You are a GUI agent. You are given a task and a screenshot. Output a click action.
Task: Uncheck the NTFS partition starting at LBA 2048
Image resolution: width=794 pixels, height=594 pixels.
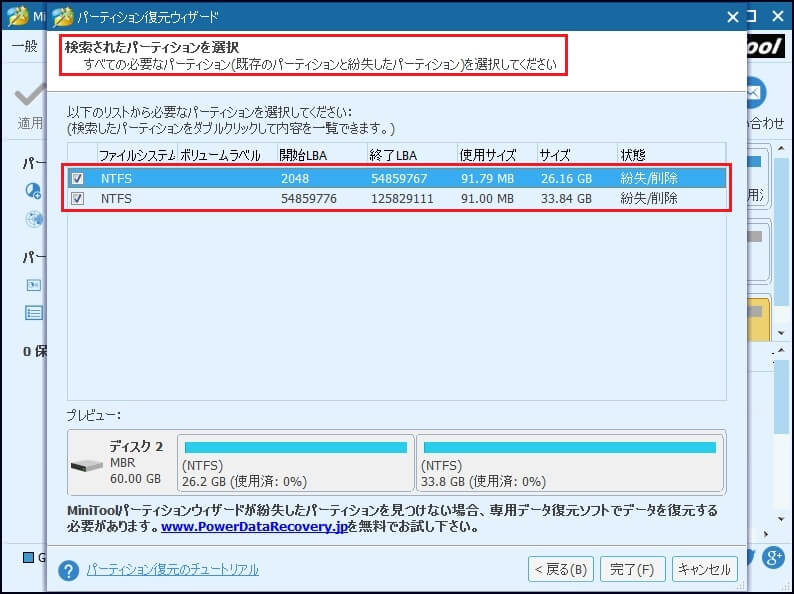tap(77, 178)
